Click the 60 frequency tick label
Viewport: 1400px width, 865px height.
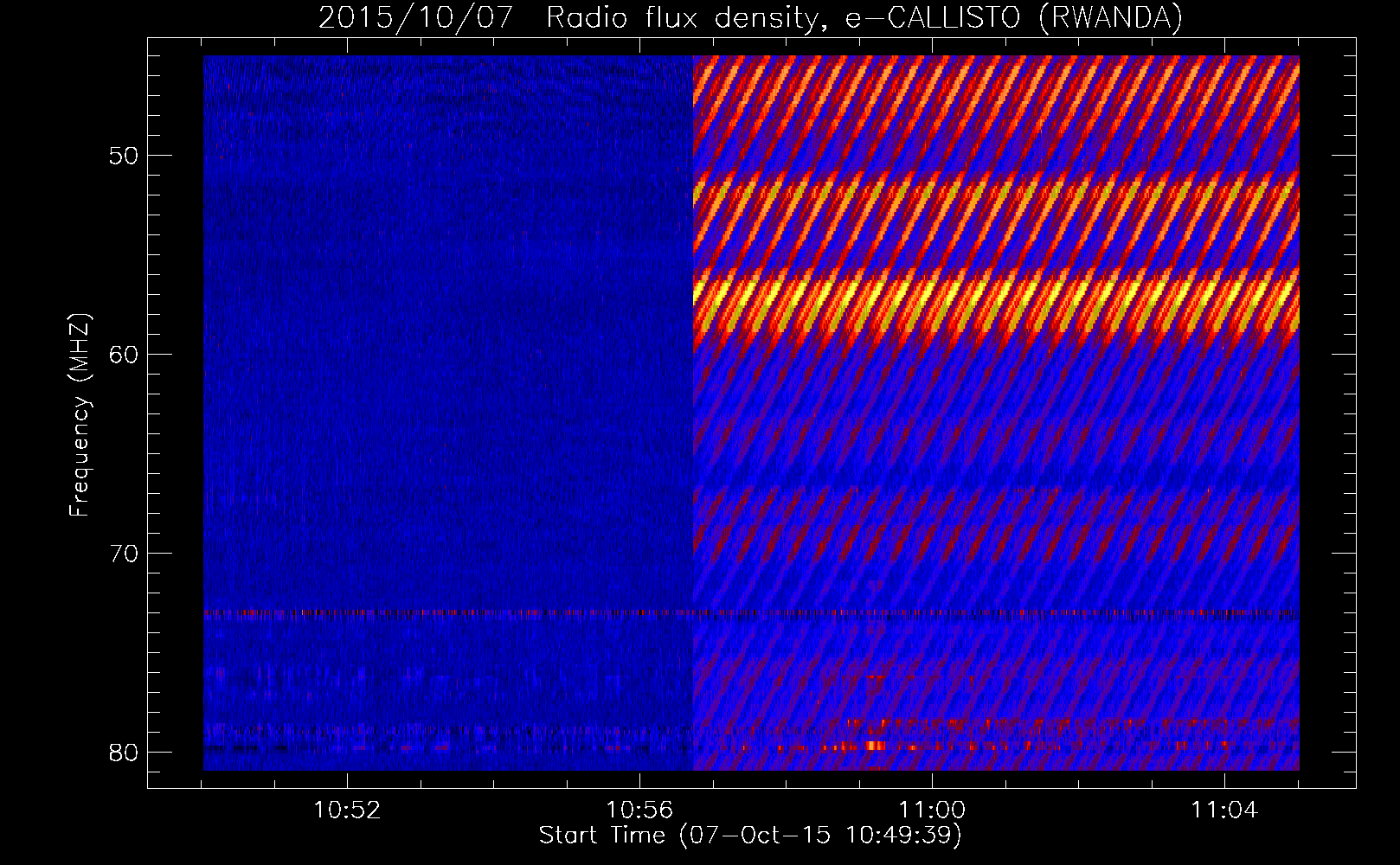124,354
